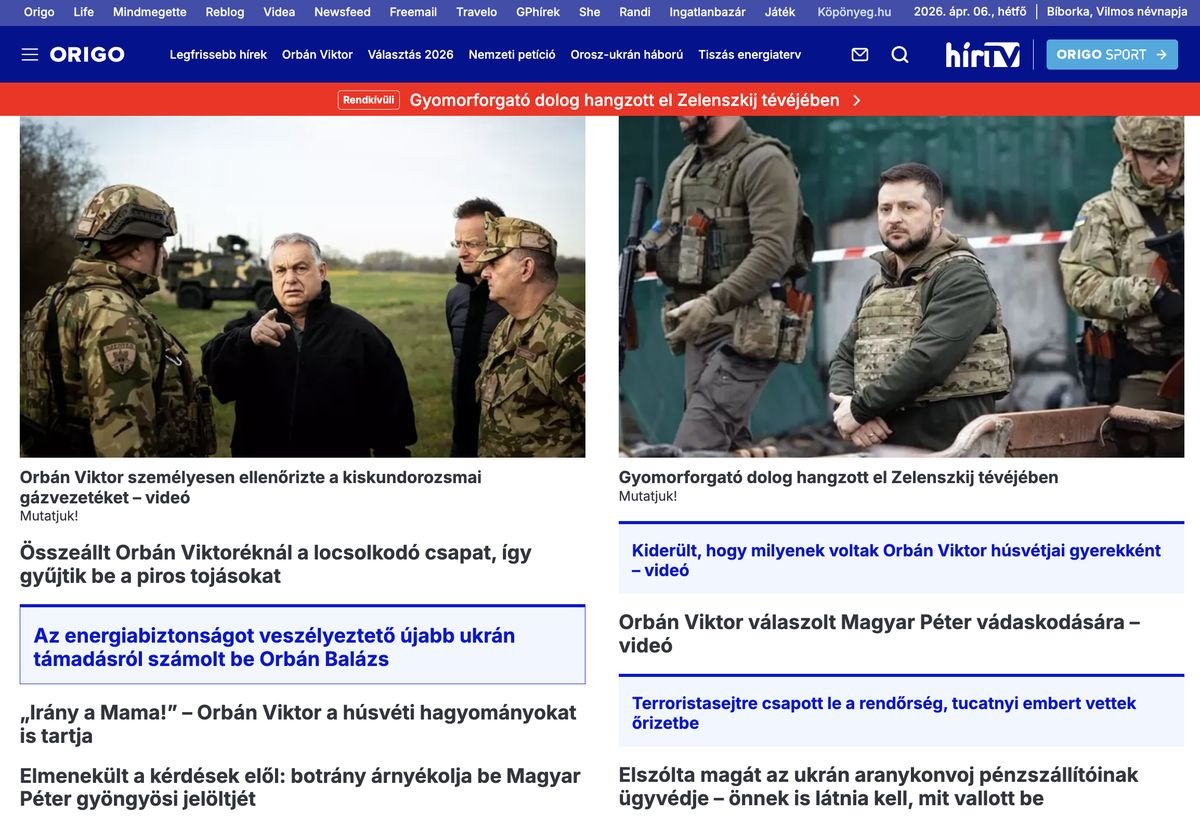The width and height of the screenshot is (1200, 826).
Task: Open the Zelenszkij photo thumbnail
Action: pyautogui.click(x=901, y=287)
